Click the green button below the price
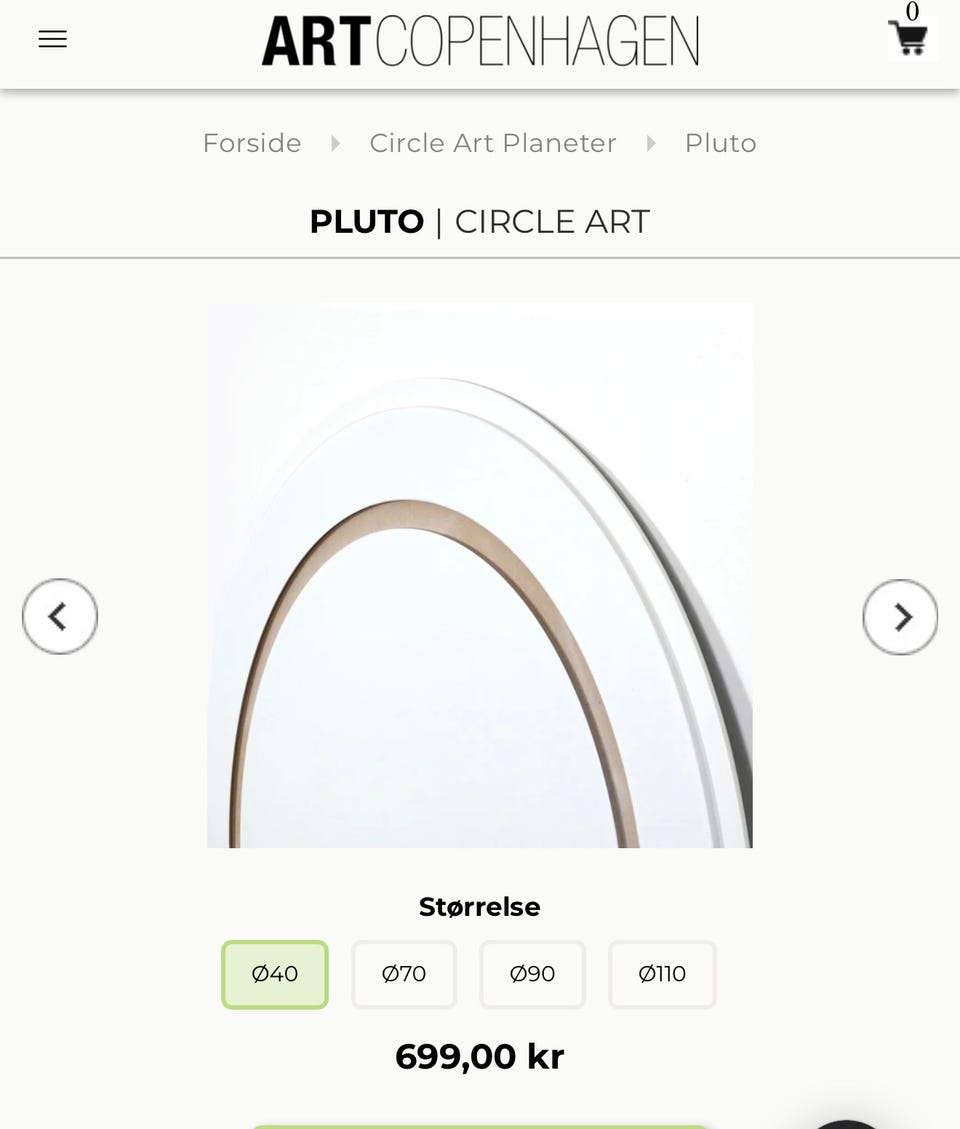The height and width of the screenshot is (1129, 960). coord(480,1126)
